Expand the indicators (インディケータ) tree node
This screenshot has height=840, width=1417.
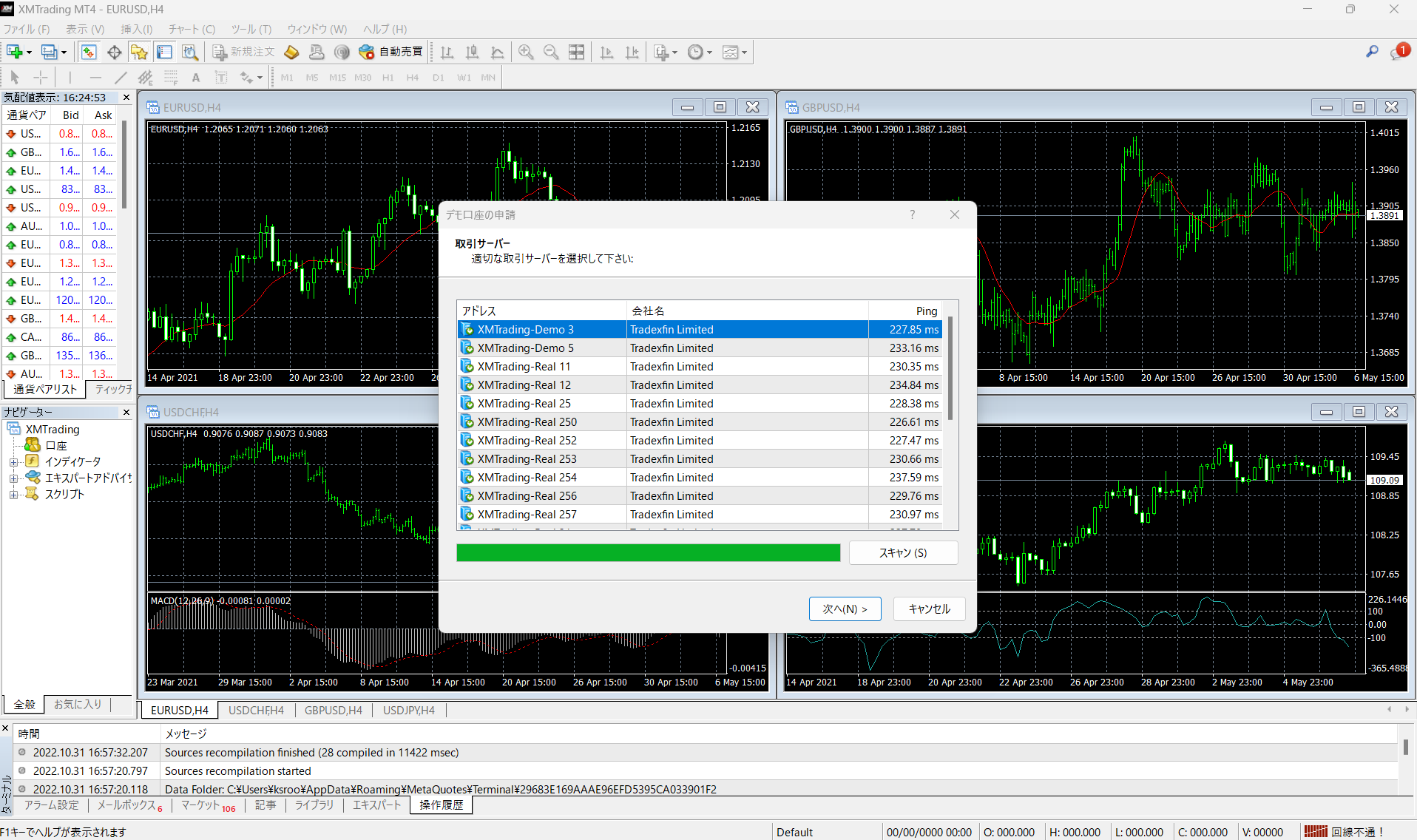13,461
